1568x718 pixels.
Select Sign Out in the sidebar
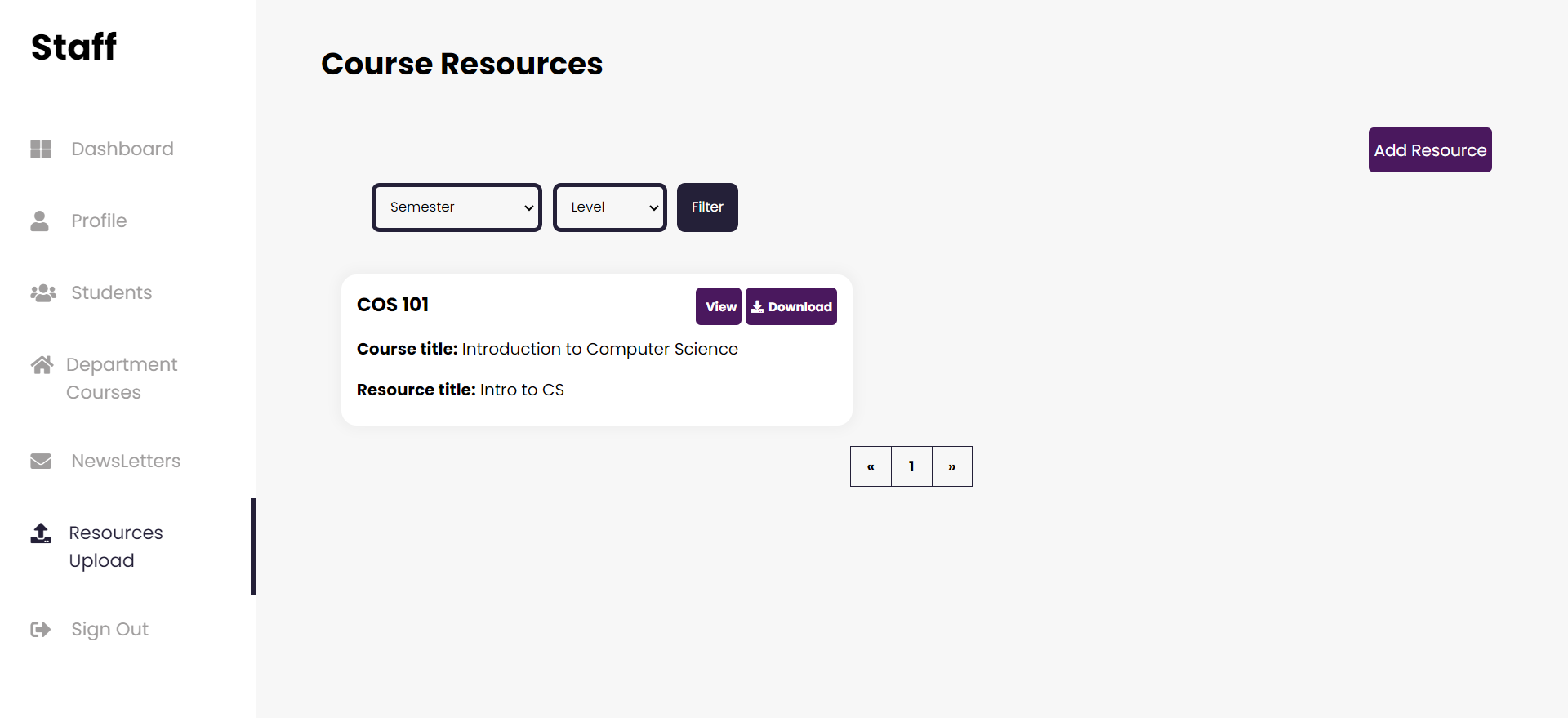(109, 629)
